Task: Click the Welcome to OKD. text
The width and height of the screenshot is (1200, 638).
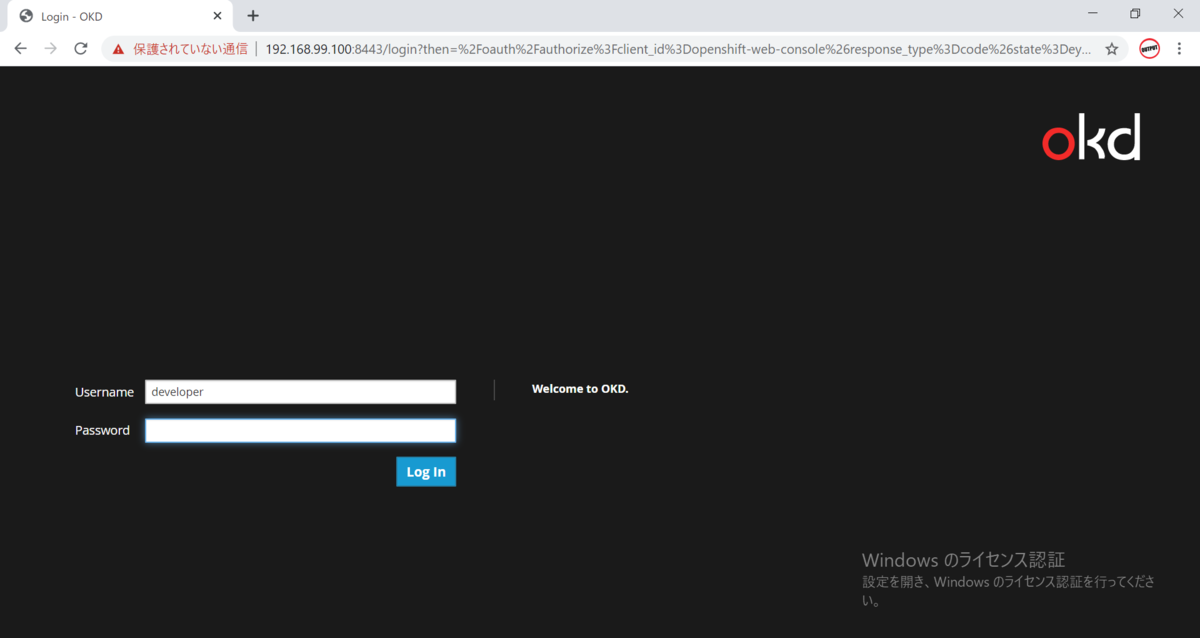Action: pyautogui.click(x=580, y=389)
